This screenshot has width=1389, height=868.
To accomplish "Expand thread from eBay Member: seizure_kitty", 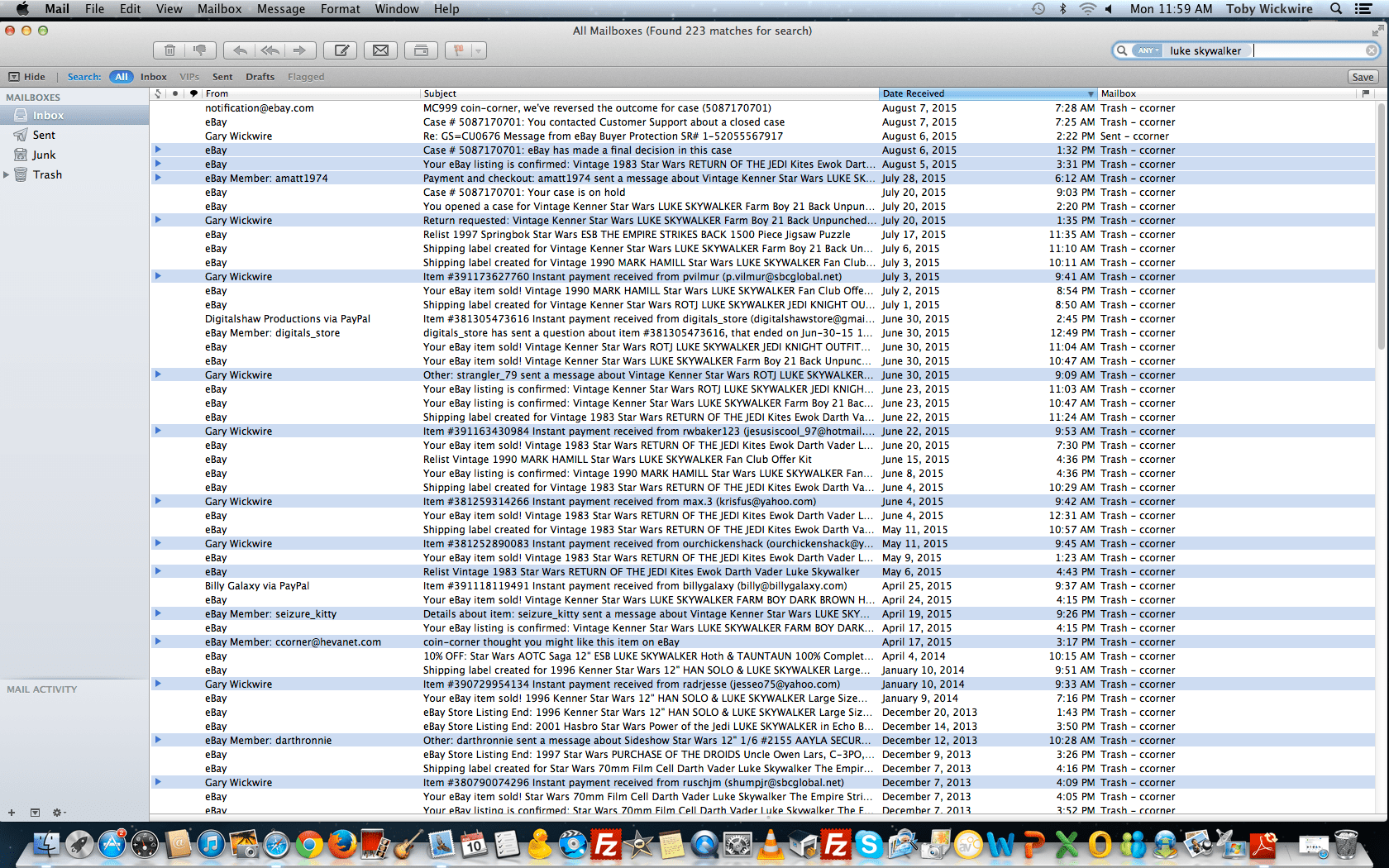I will click(158, 613).
